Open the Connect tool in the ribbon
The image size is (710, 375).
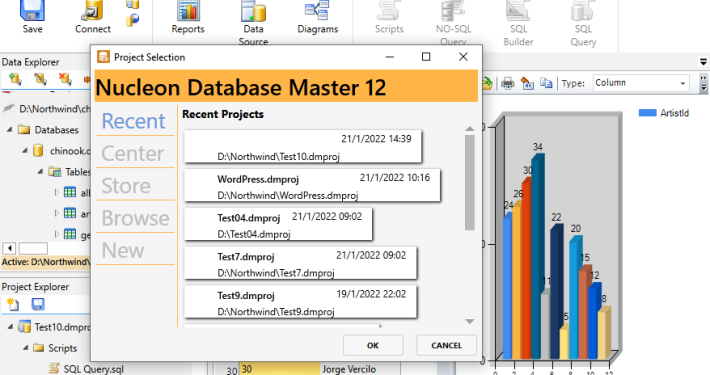[93, 11]
